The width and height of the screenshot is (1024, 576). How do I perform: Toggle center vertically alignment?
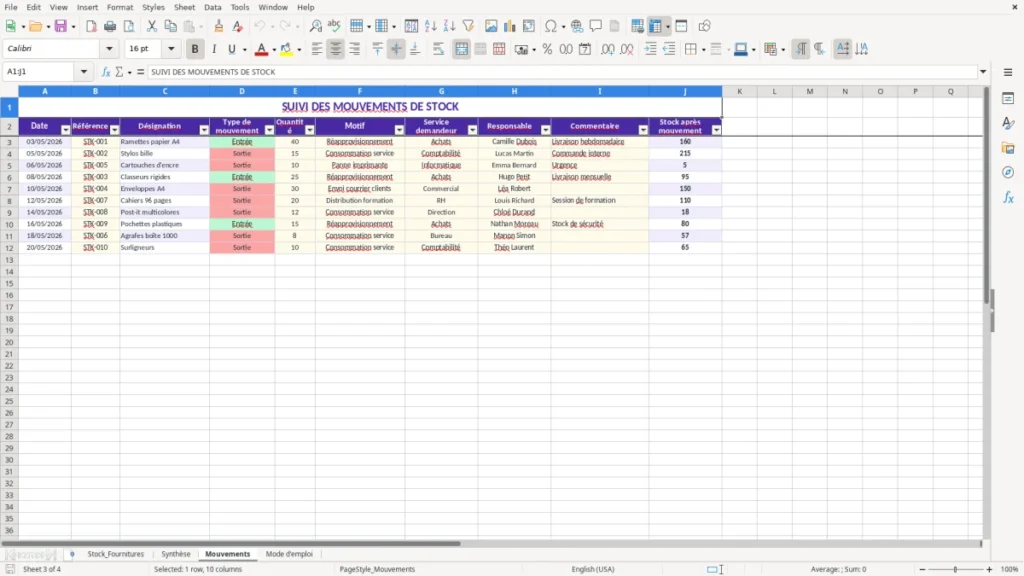[396, 49]
